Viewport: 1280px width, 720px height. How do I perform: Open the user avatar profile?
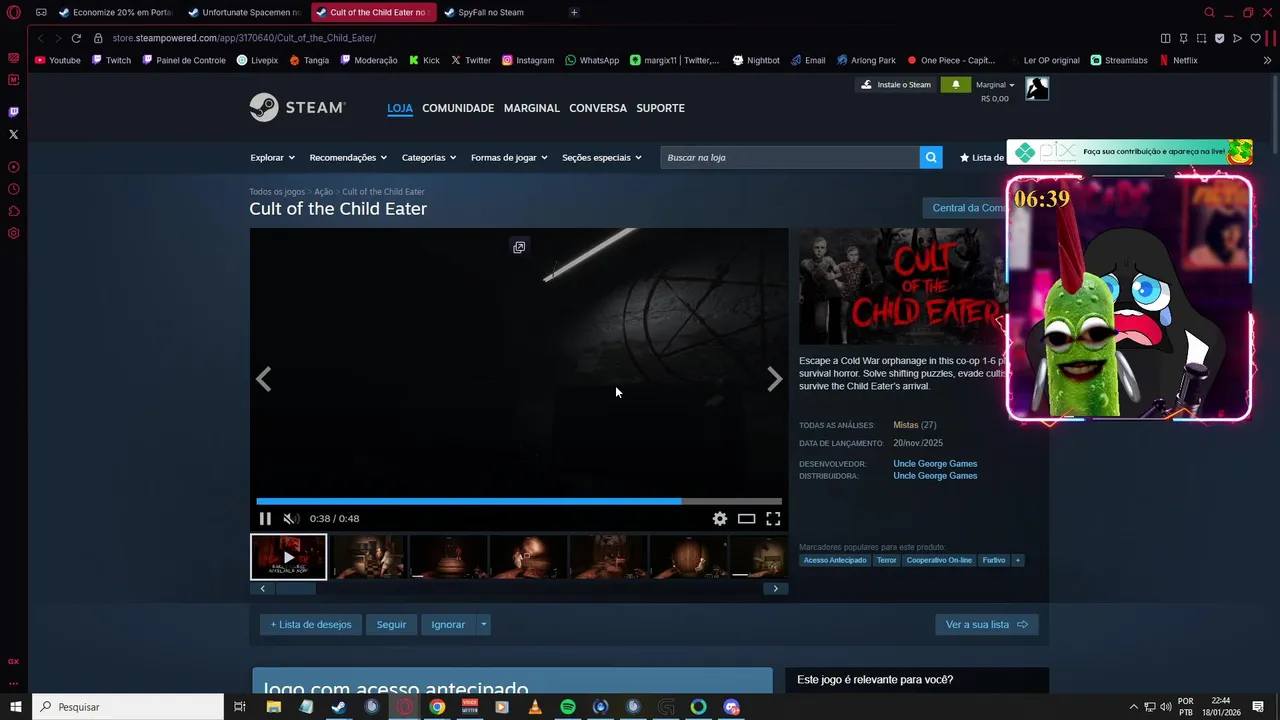pyautogui.click(x=1037, y=88)
